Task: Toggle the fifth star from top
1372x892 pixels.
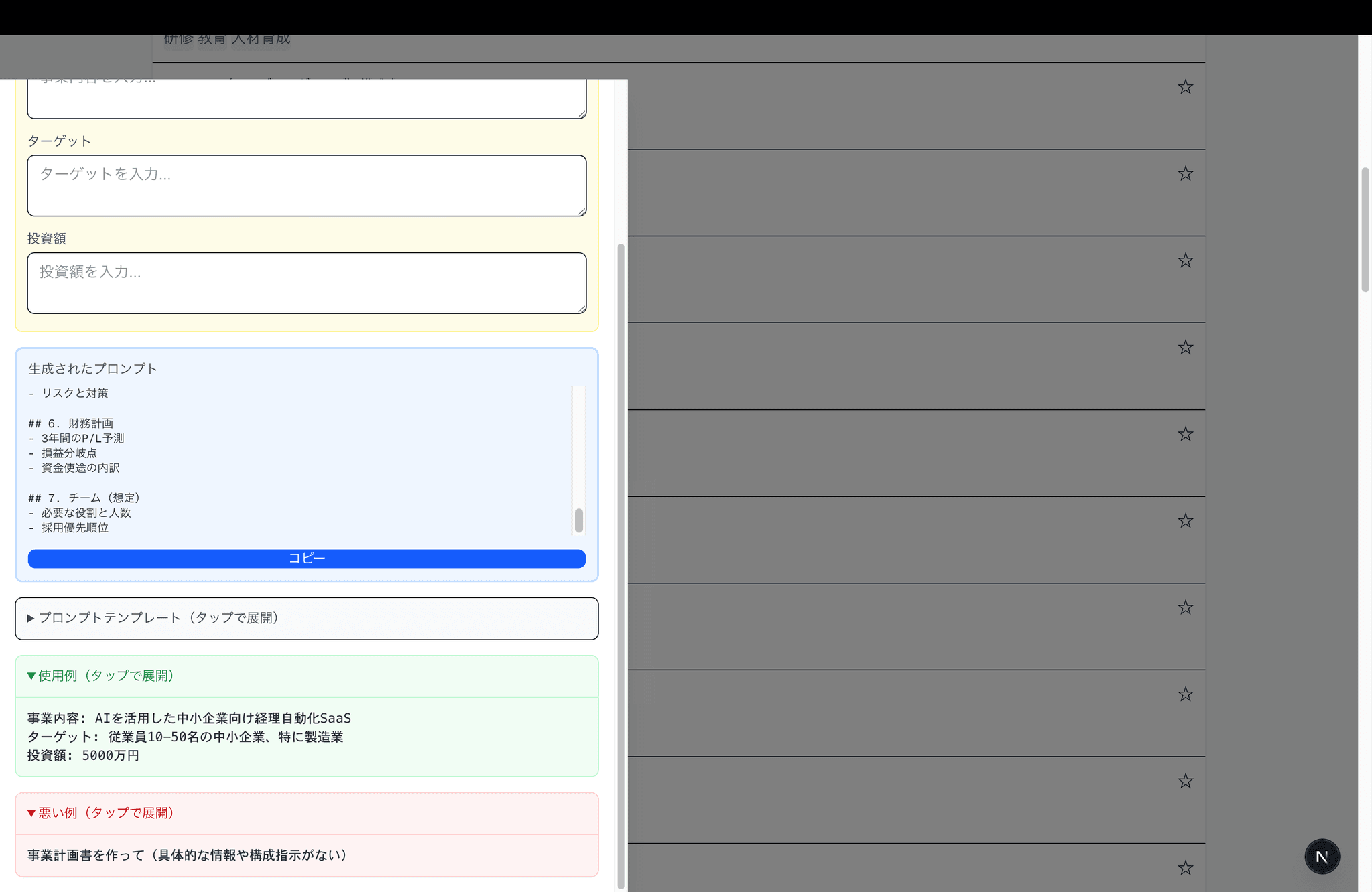Action: pyautogui.click(x=1185, y=434)
